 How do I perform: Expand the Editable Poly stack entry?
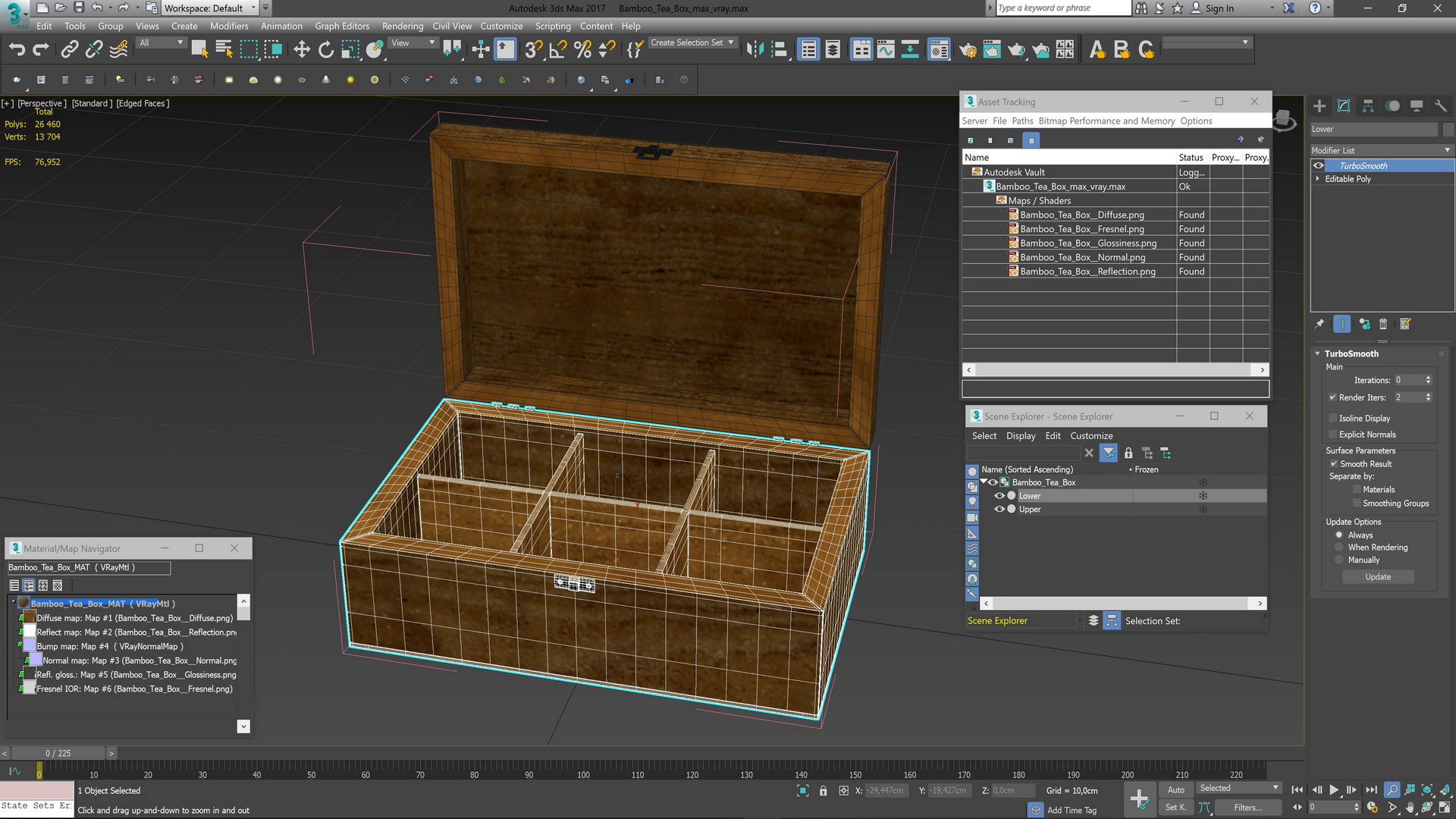(1318, 179)
